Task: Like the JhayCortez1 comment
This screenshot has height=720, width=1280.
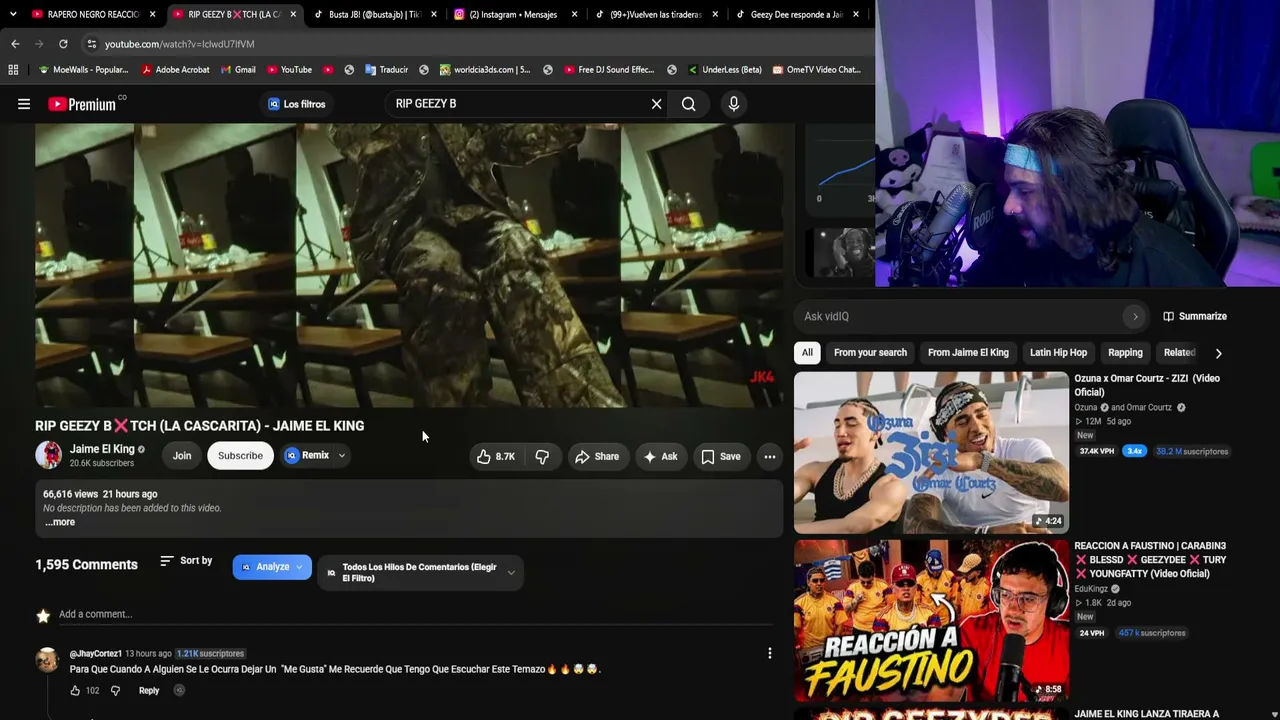Action: coord(75,690)
